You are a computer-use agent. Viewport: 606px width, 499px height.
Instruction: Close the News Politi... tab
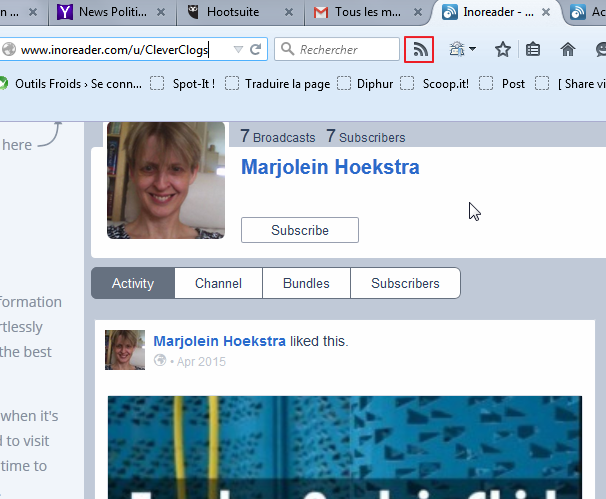coord(161,12)
